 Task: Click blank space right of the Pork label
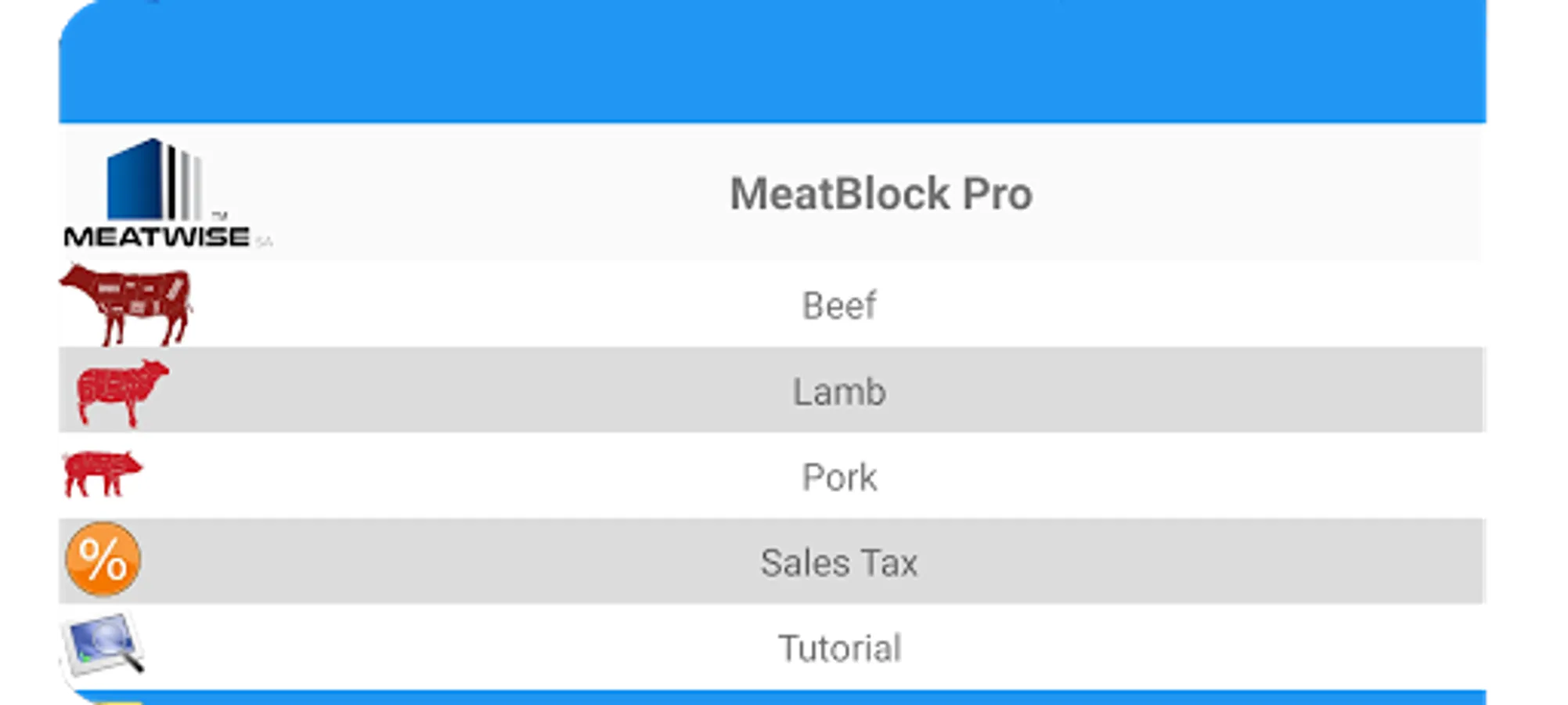coord(1174,477)
